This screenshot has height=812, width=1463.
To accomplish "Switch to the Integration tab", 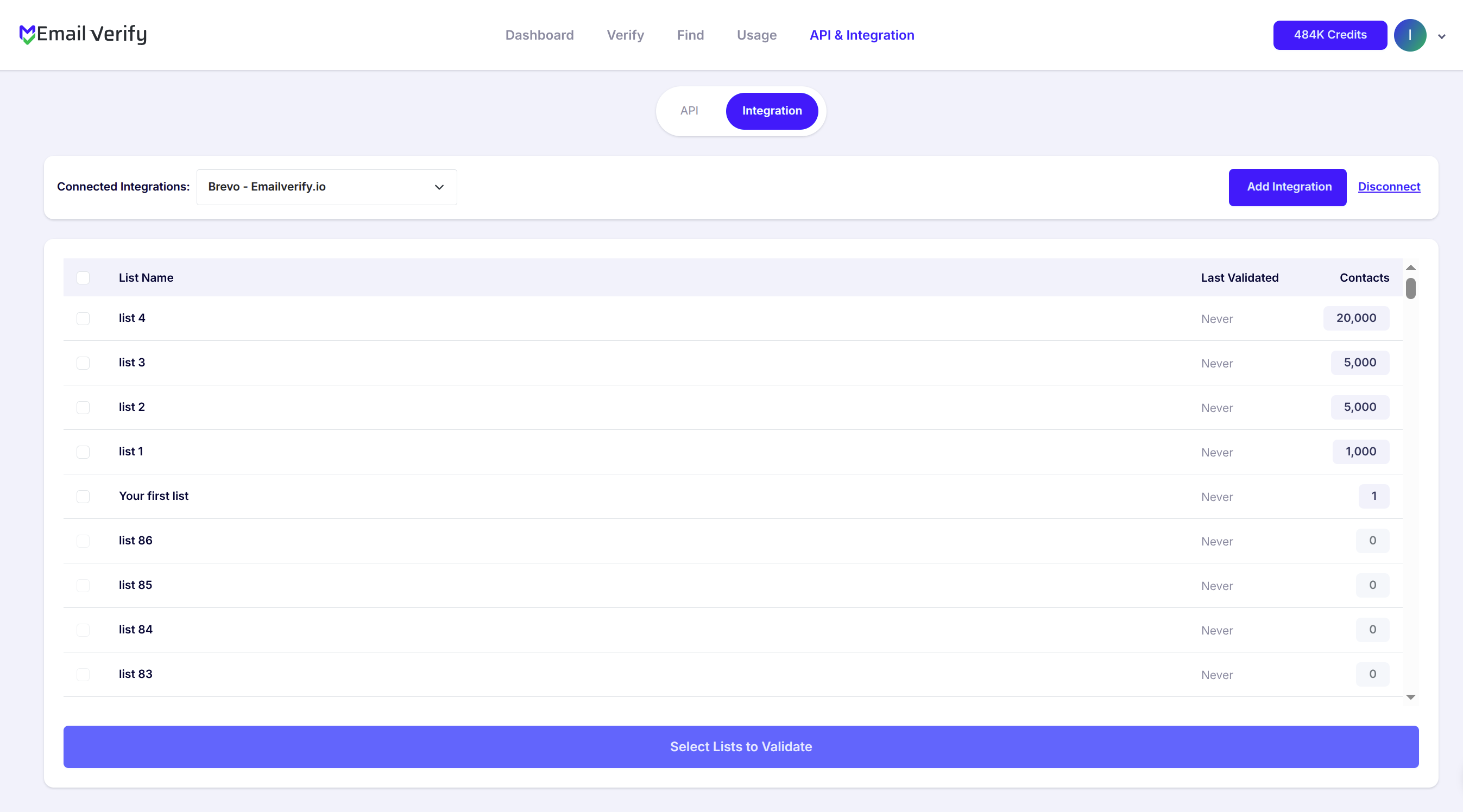I will (x=772, y=111).
